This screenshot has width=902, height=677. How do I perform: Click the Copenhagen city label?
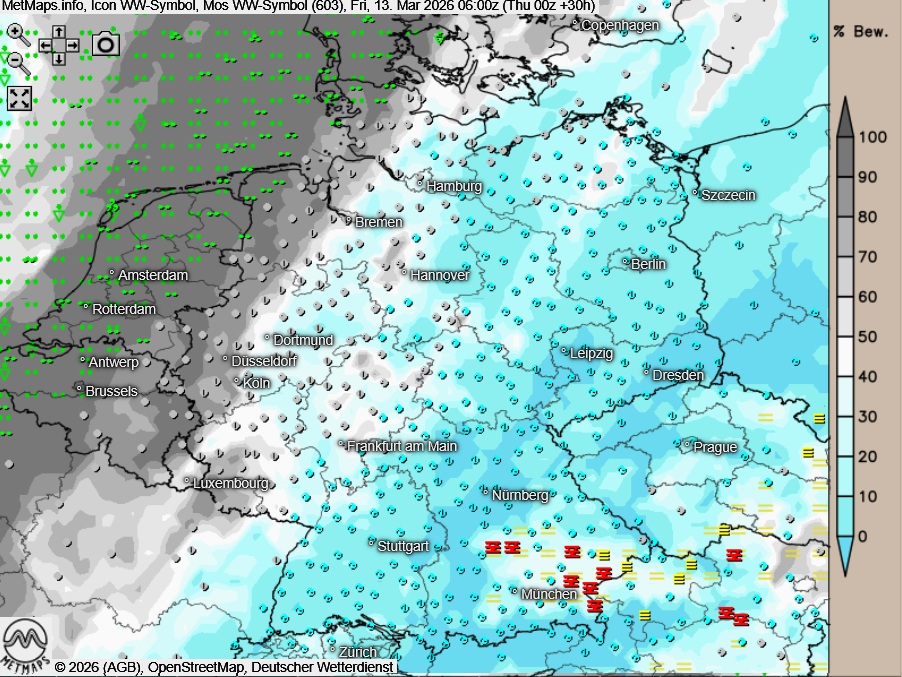point(619,25)
